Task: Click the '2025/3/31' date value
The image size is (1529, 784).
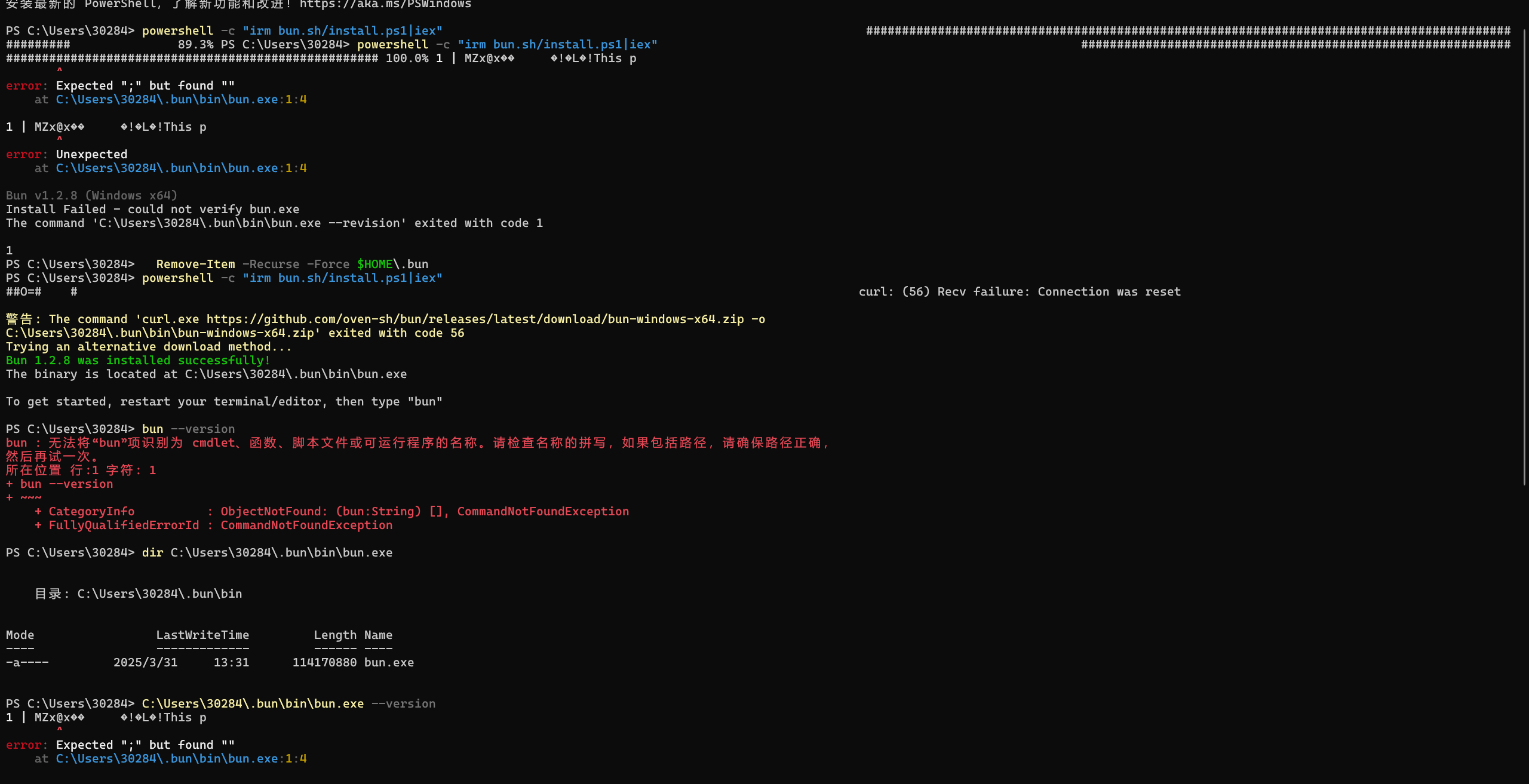Action: pyautogui.click(x=145, y=663)
